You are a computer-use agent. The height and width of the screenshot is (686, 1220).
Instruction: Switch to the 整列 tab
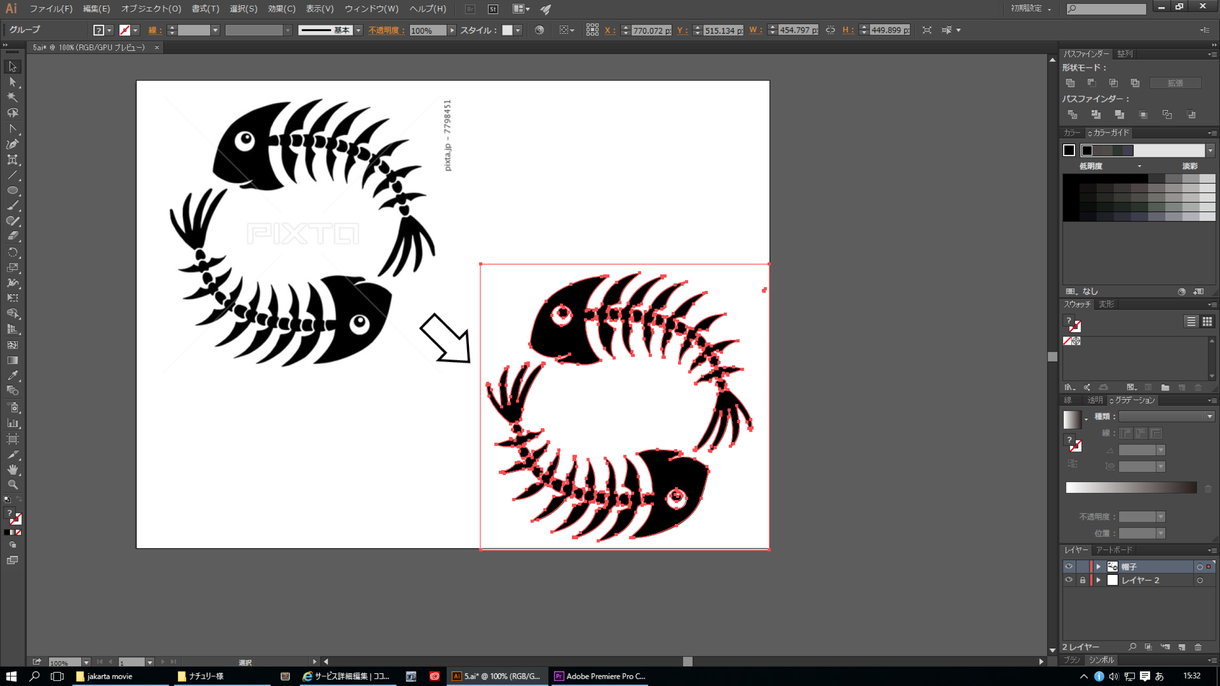[x=1125, y=54]
